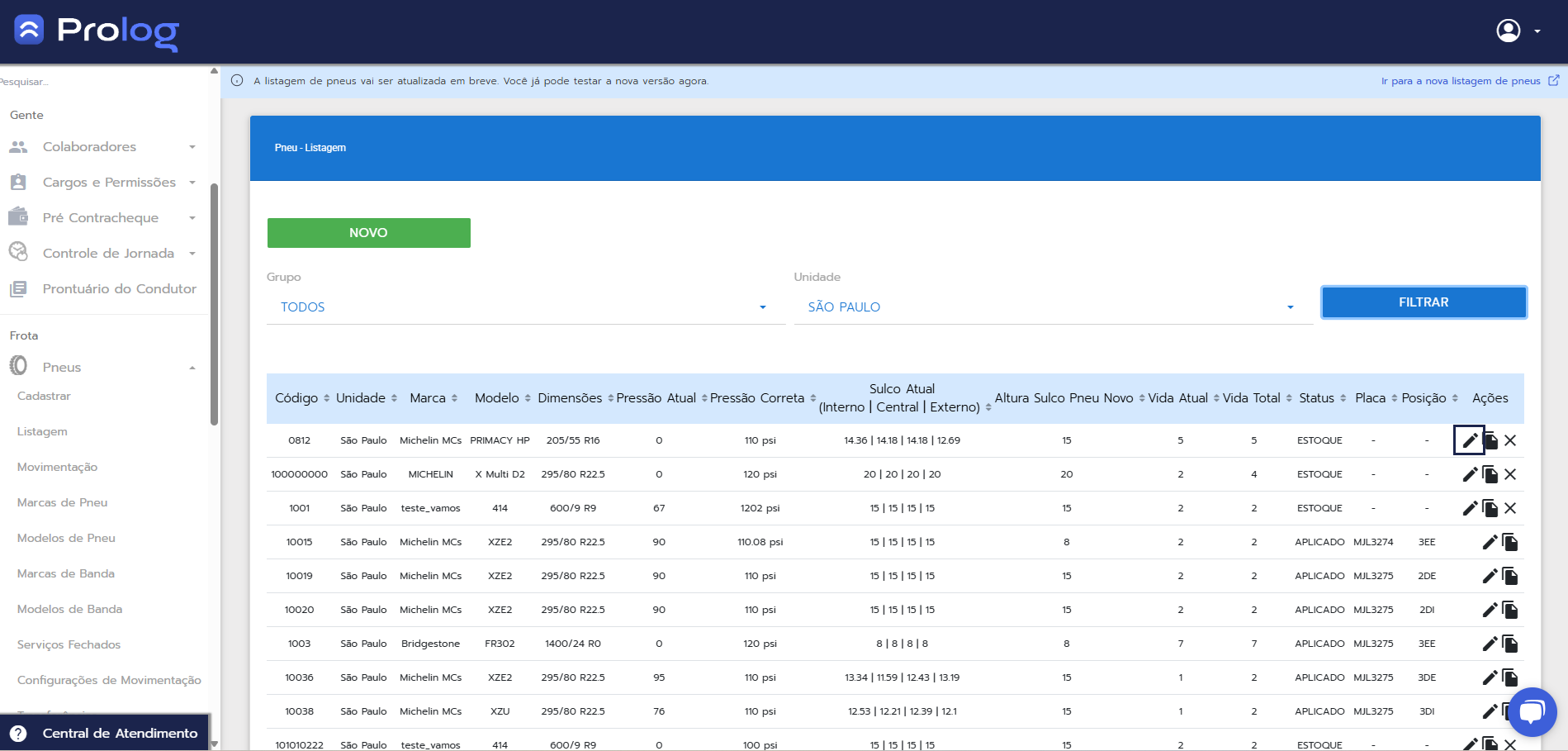Image resolution: width=1568 pixels, height=751 pixels.
Task: Delete tire 0812 with X icon
Action: point(1510,440)
